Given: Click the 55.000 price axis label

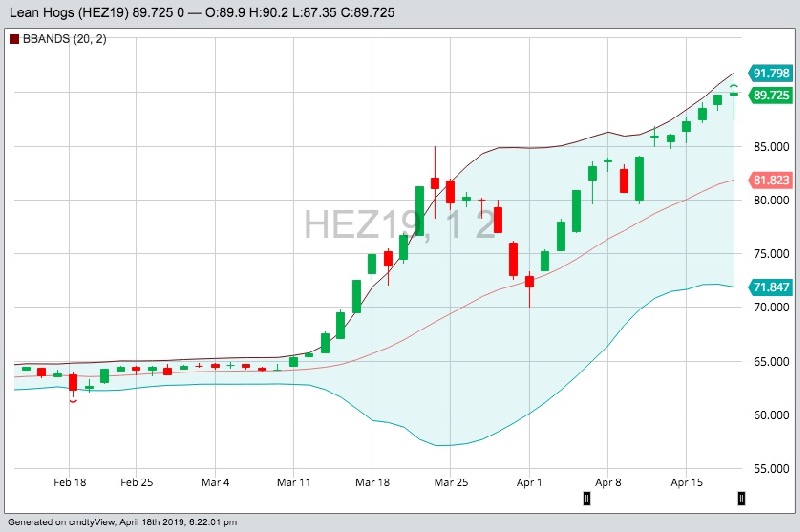Looking at the screenshot, I should click(x=771, y=468).
